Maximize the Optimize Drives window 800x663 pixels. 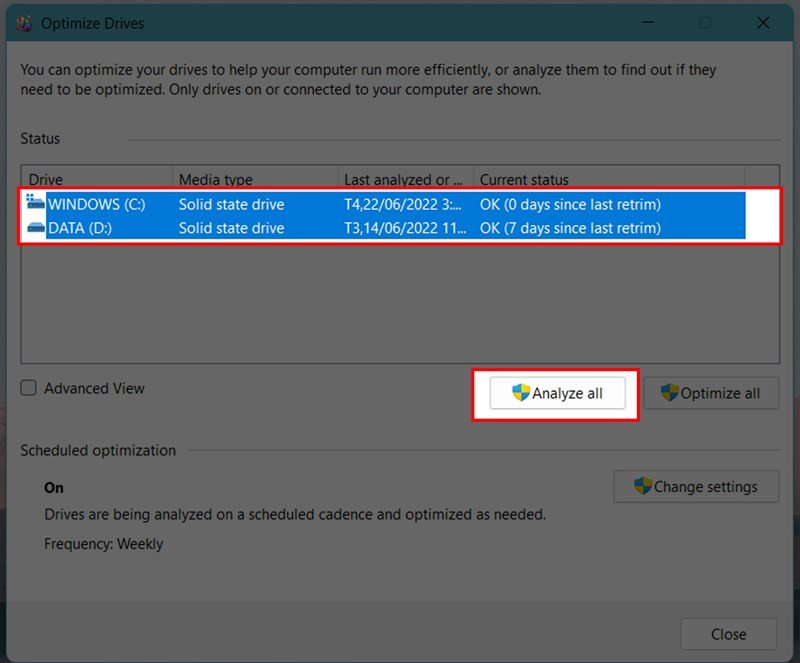pos(706,22)
